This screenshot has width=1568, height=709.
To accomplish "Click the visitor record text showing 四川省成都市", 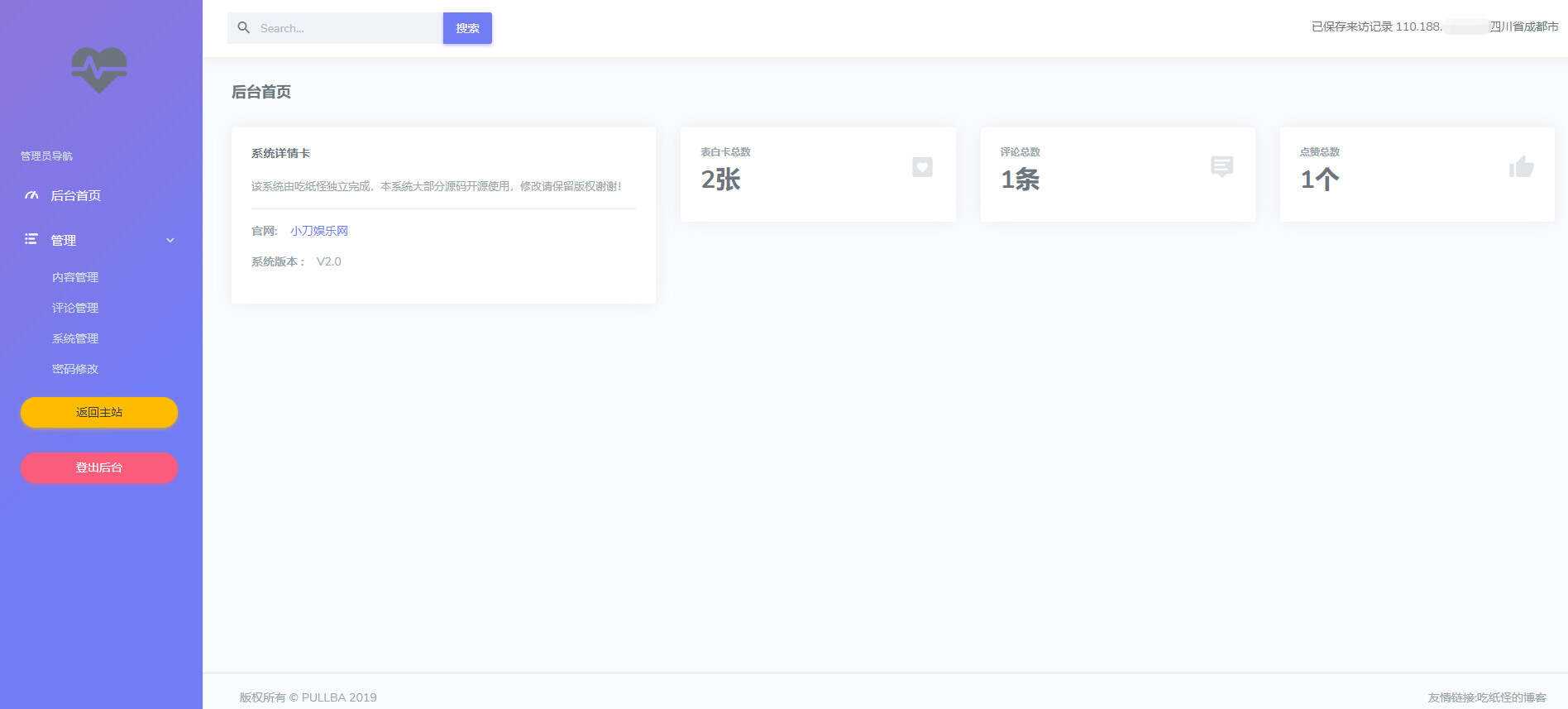I will [x=1434, y=27].
